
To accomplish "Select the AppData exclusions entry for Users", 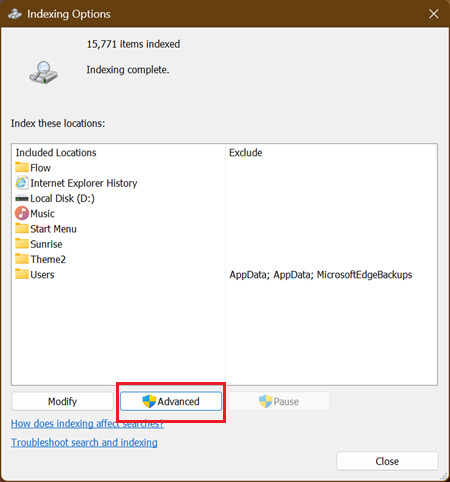I will coord(321,275).
